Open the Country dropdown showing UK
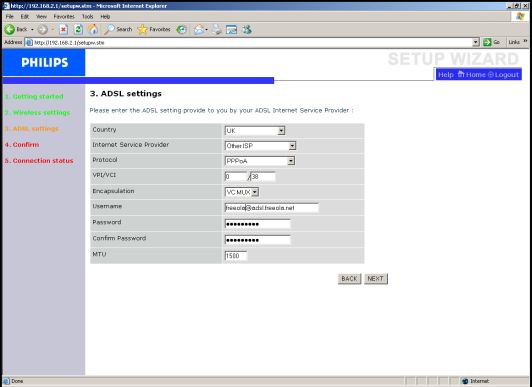This screenshot has width=532, height=387. point(255,131)
